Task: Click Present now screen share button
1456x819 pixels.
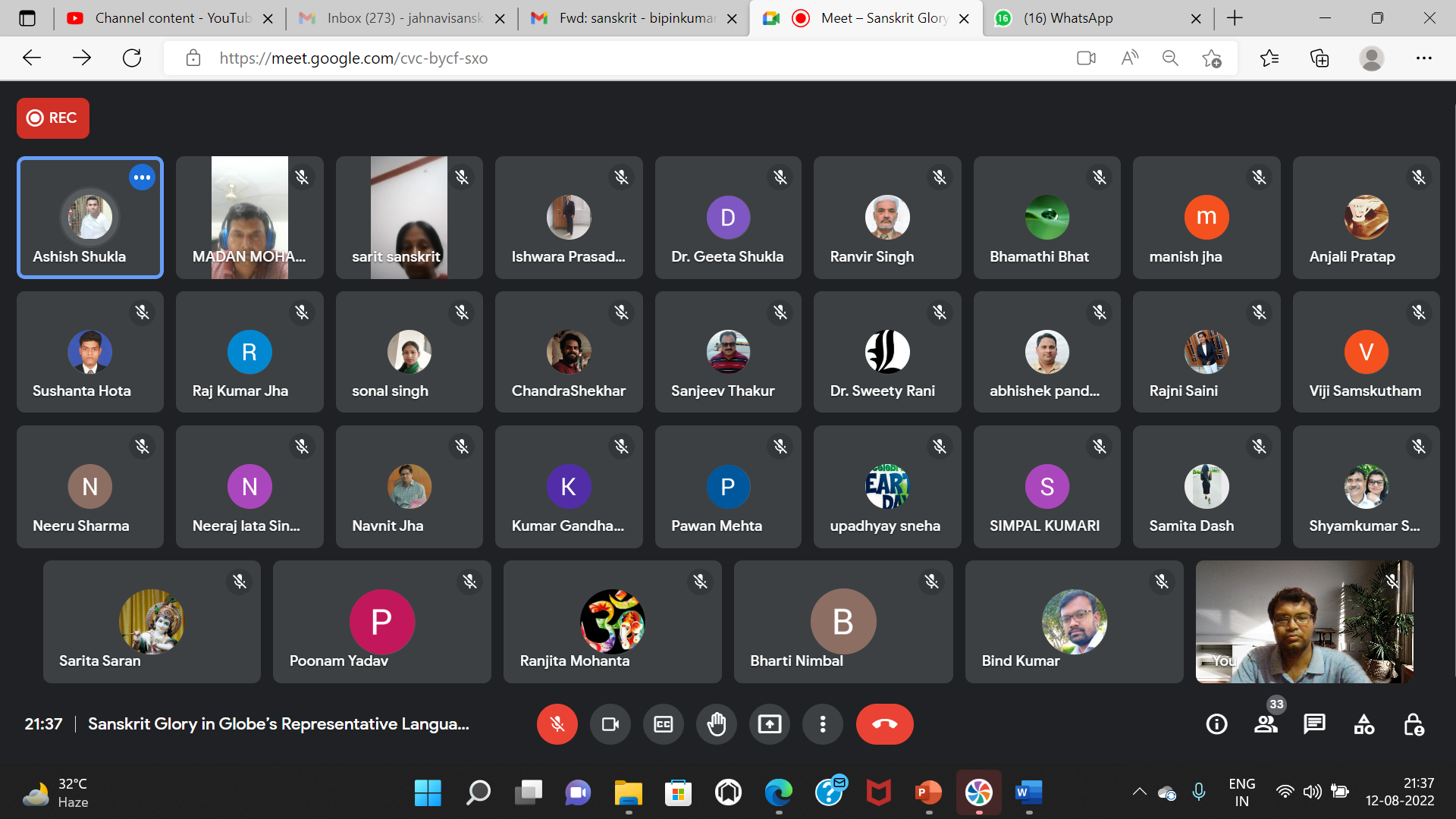Action: pyautogui.click(x=769, y=724)
